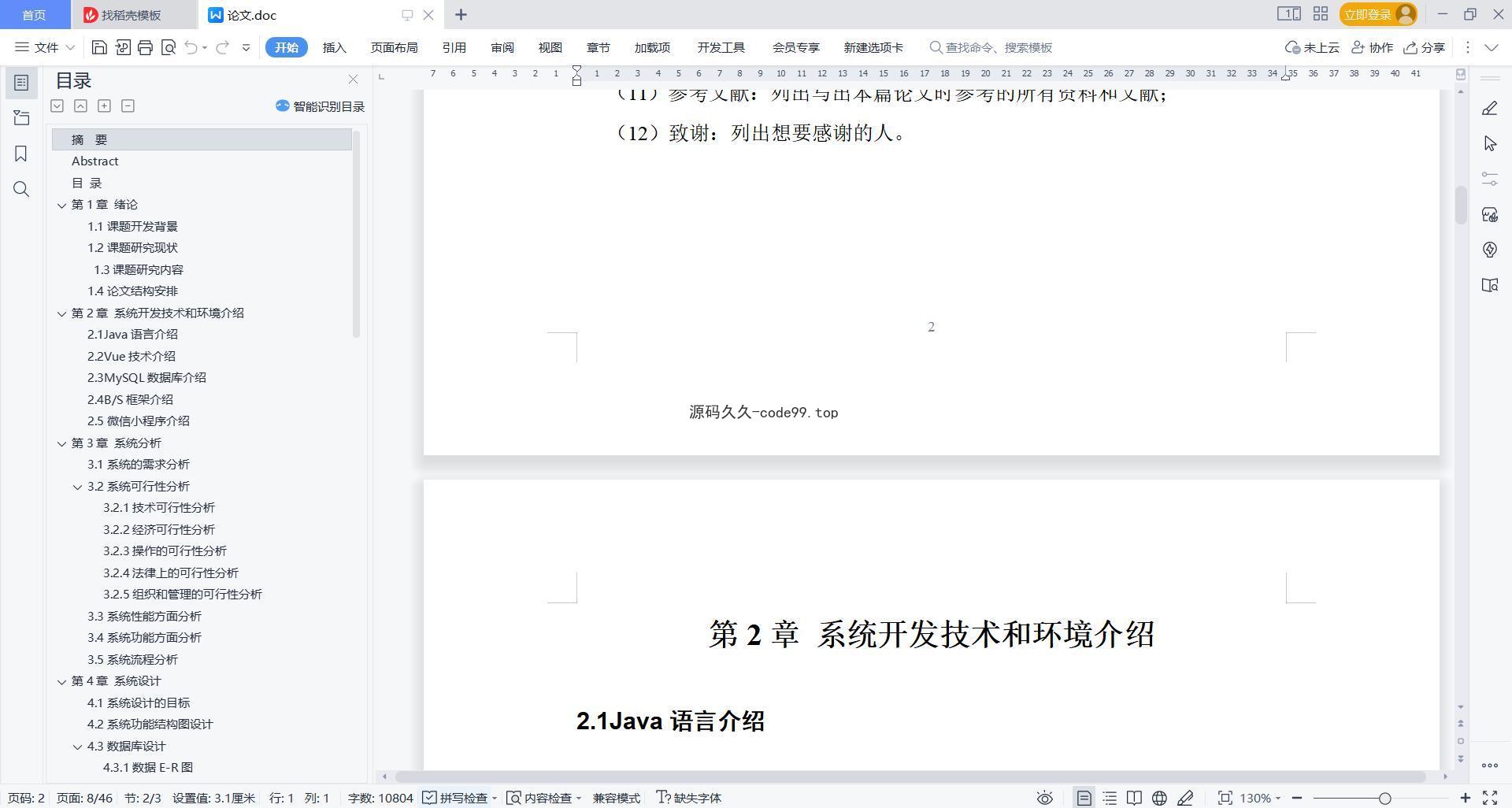Close the 目录 navigation pane

353,80
